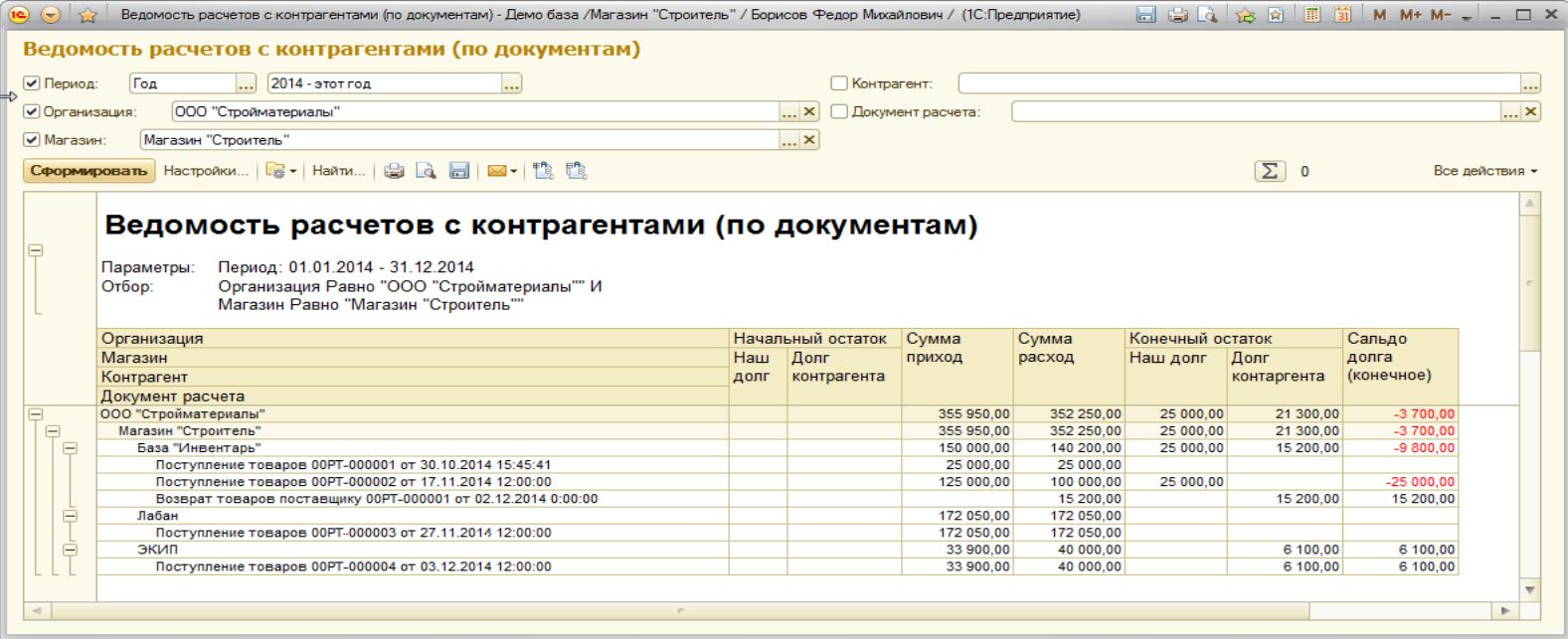This screenshot has height=639, width=1568.
Task: Print using the title bar printer icon
Action: click(1178, 15)
